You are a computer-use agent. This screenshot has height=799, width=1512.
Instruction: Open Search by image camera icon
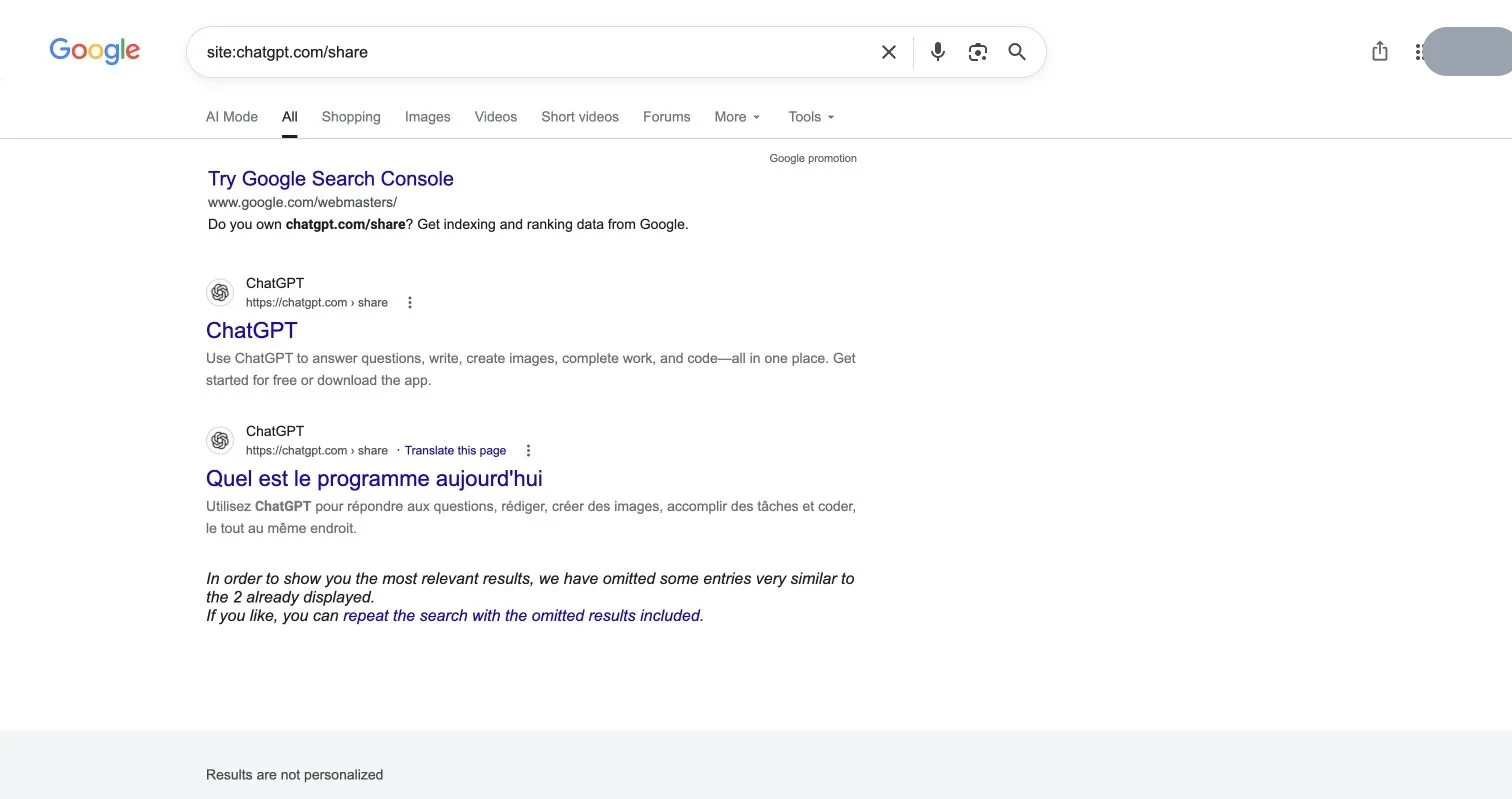pos(978,52)
